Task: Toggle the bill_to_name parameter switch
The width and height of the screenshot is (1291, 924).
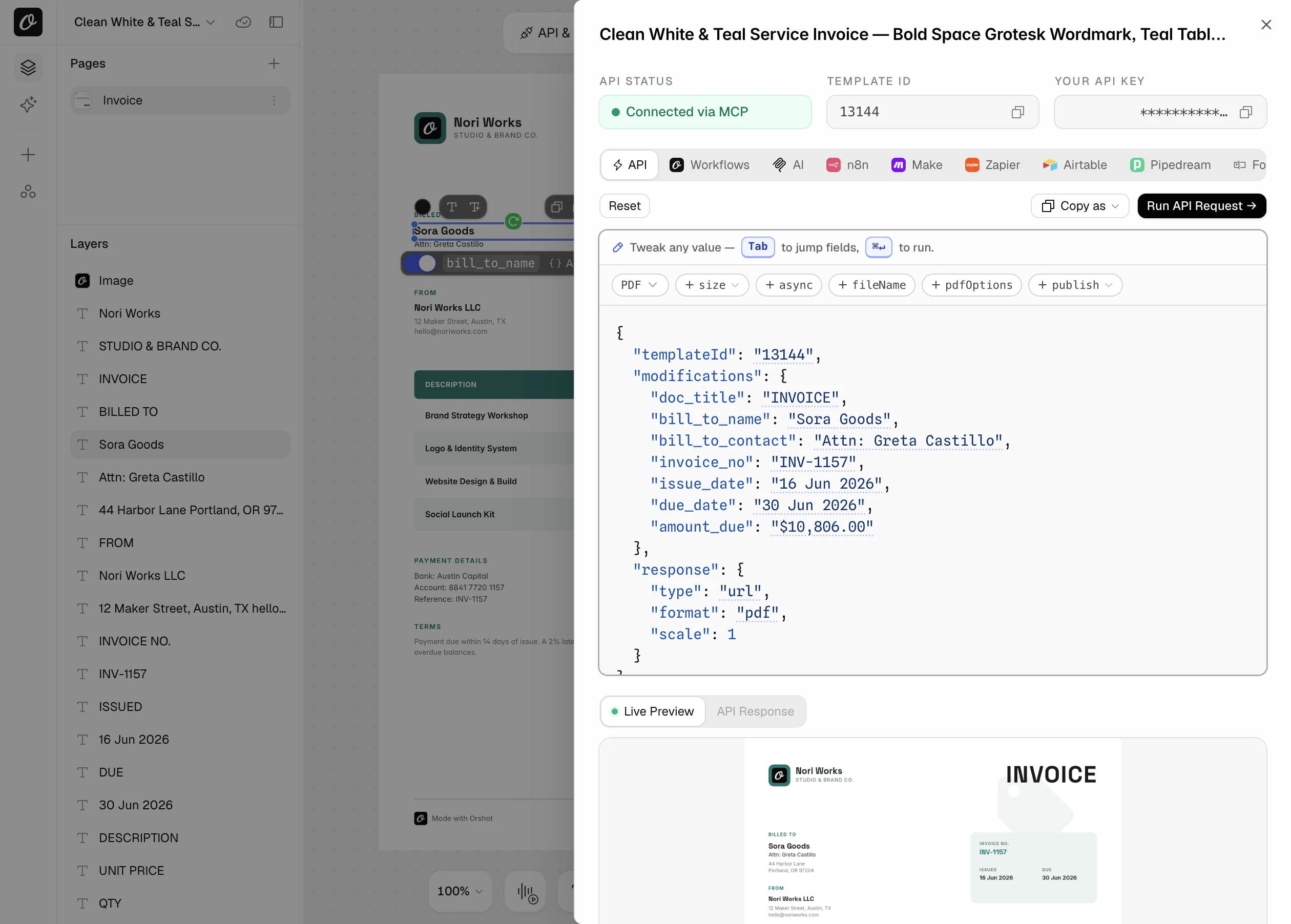Action: click(x=420, y=263)
